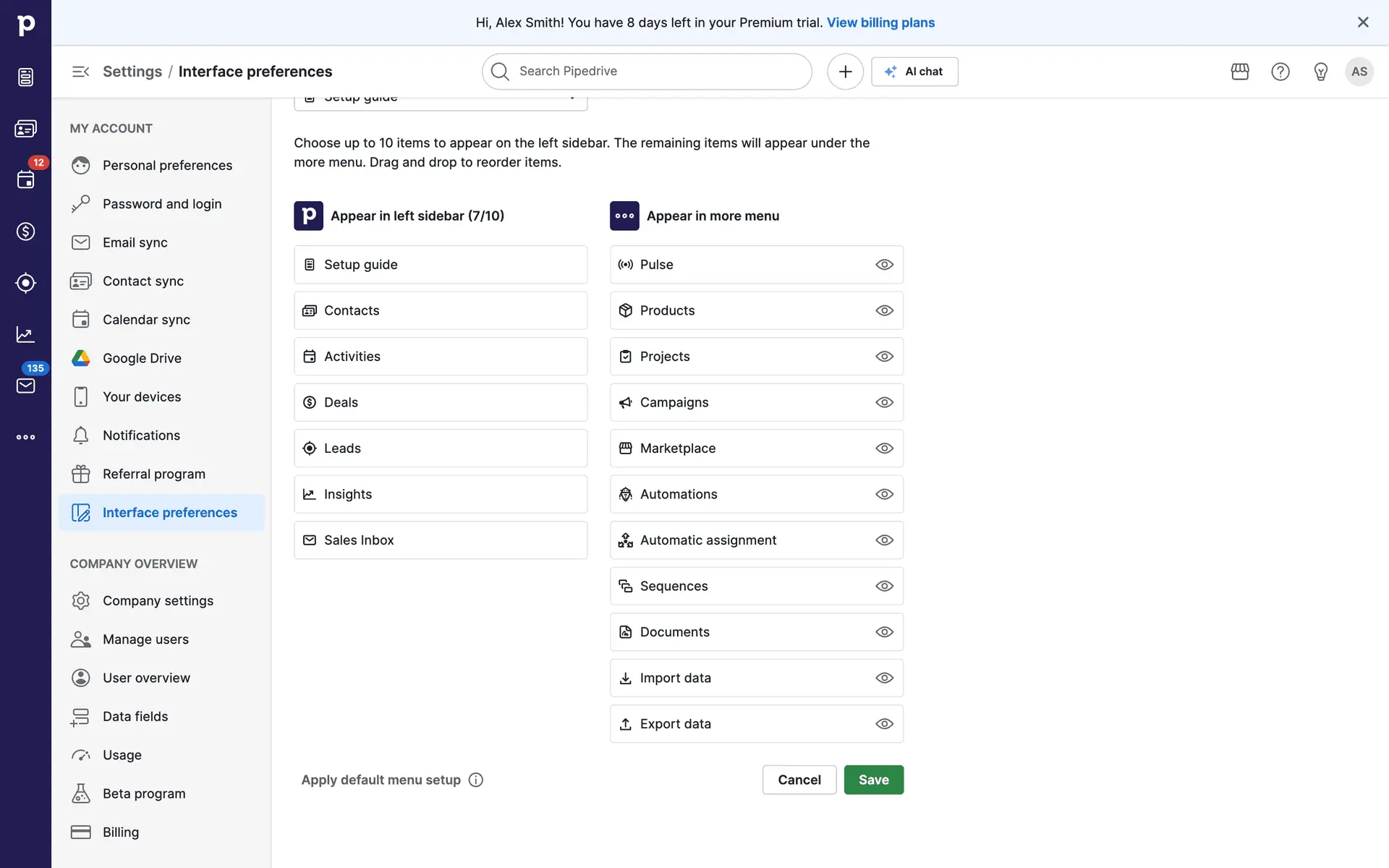Click the help question mark icon

click(1280, 72)
